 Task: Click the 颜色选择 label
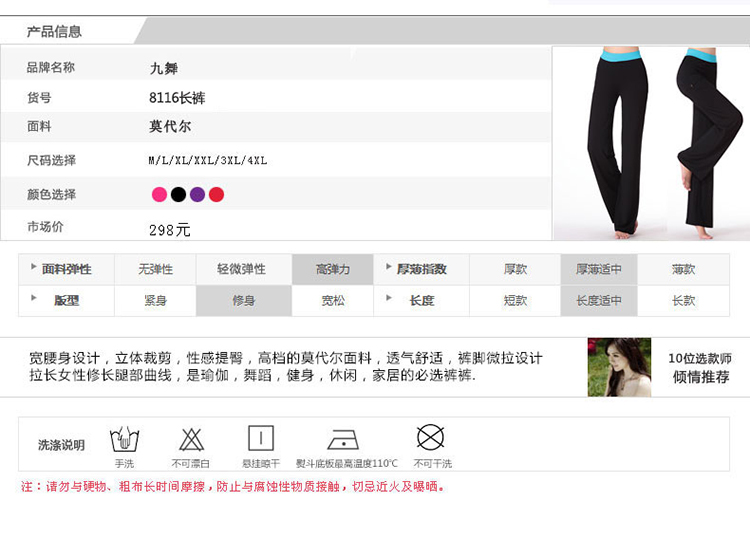click(51, 195)
